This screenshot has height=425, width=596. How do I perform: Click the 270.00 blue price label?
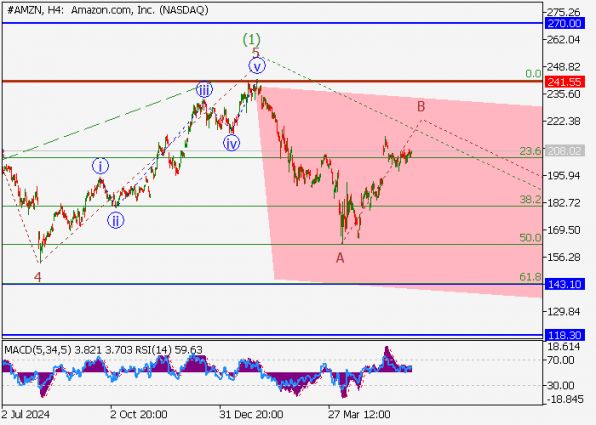click(564, 24)
